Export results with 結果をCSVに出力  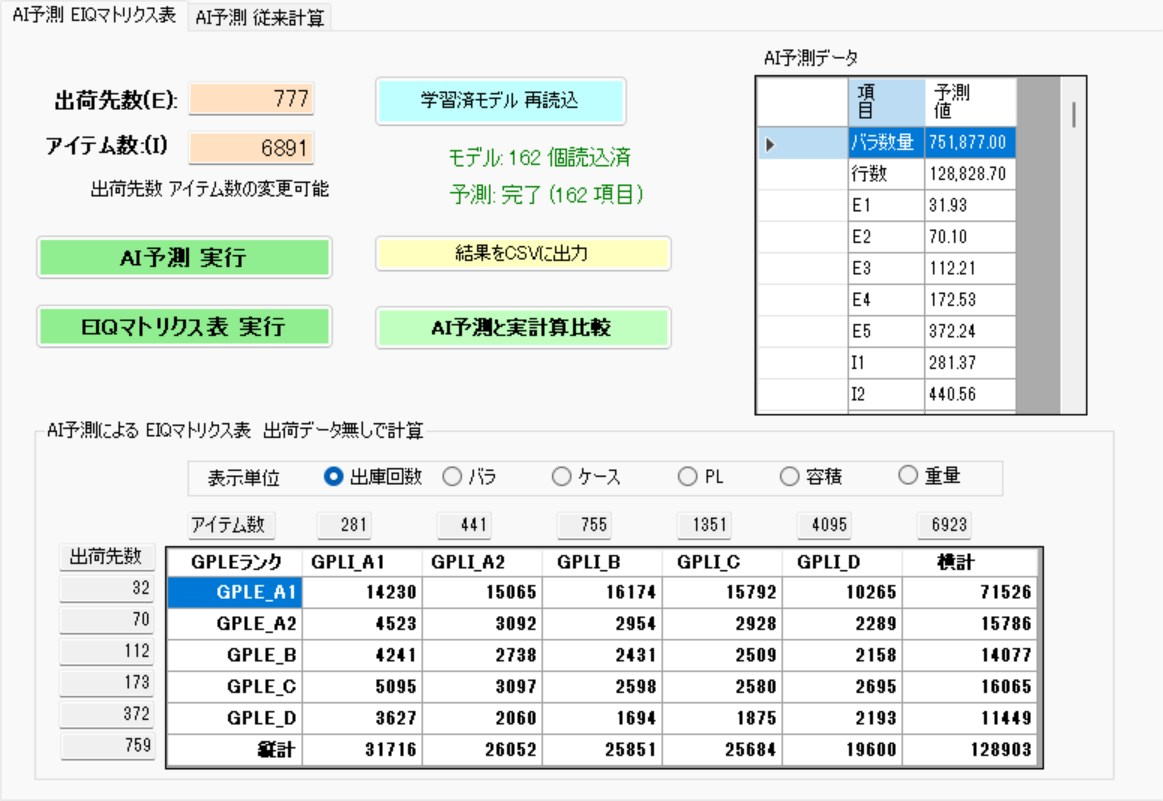click(523, 254)
